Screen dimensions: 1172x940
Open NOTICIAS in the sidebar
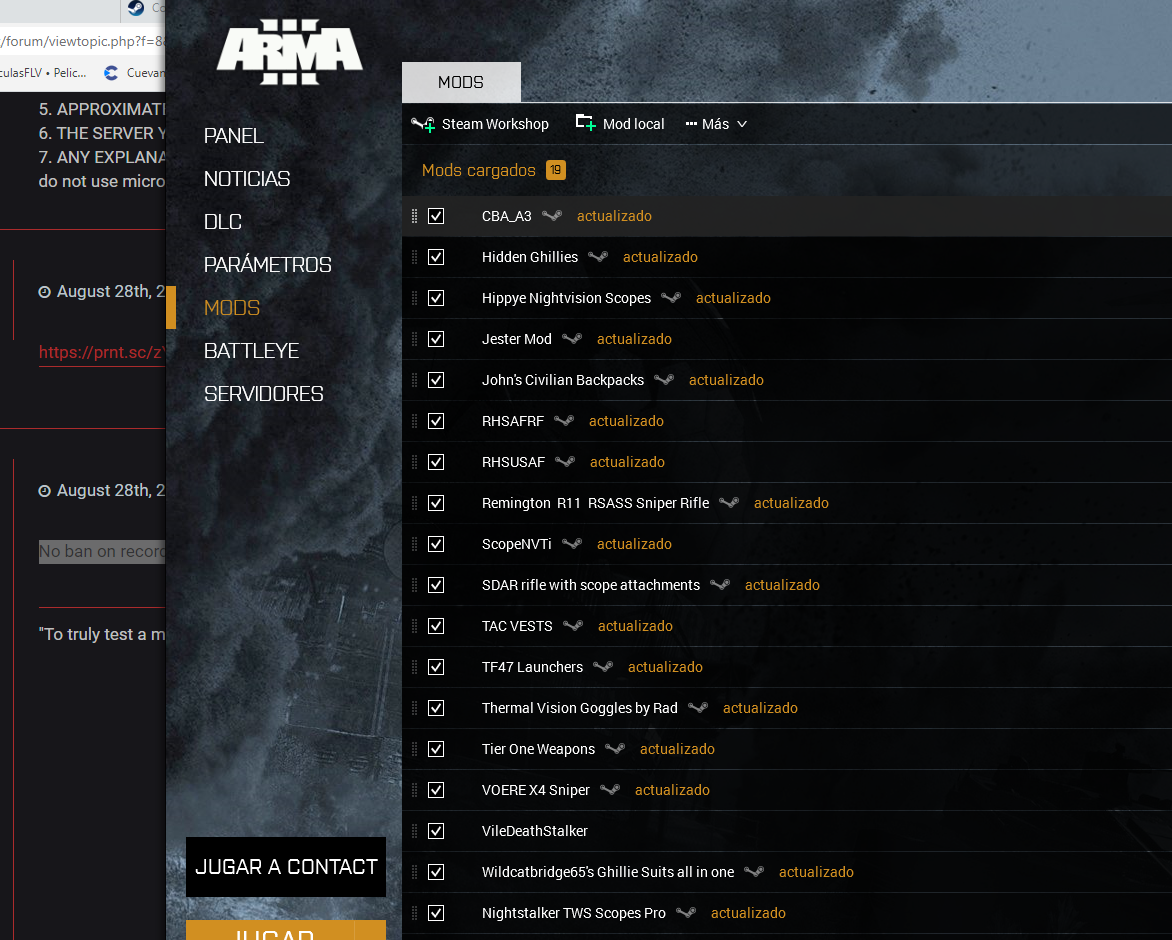247,179
